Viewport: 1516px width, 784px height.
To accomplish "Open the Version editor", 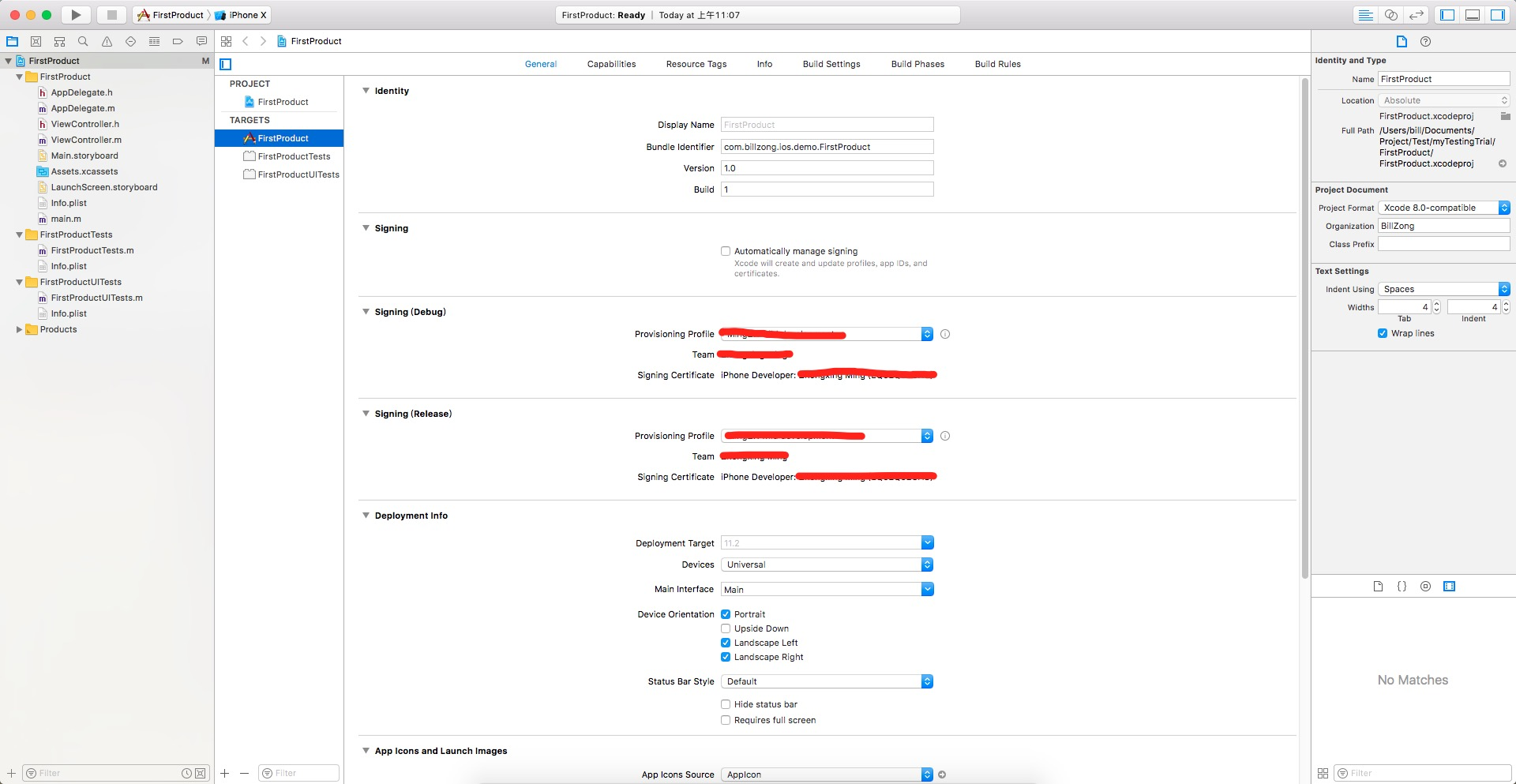I will [x=1417, y=15].
